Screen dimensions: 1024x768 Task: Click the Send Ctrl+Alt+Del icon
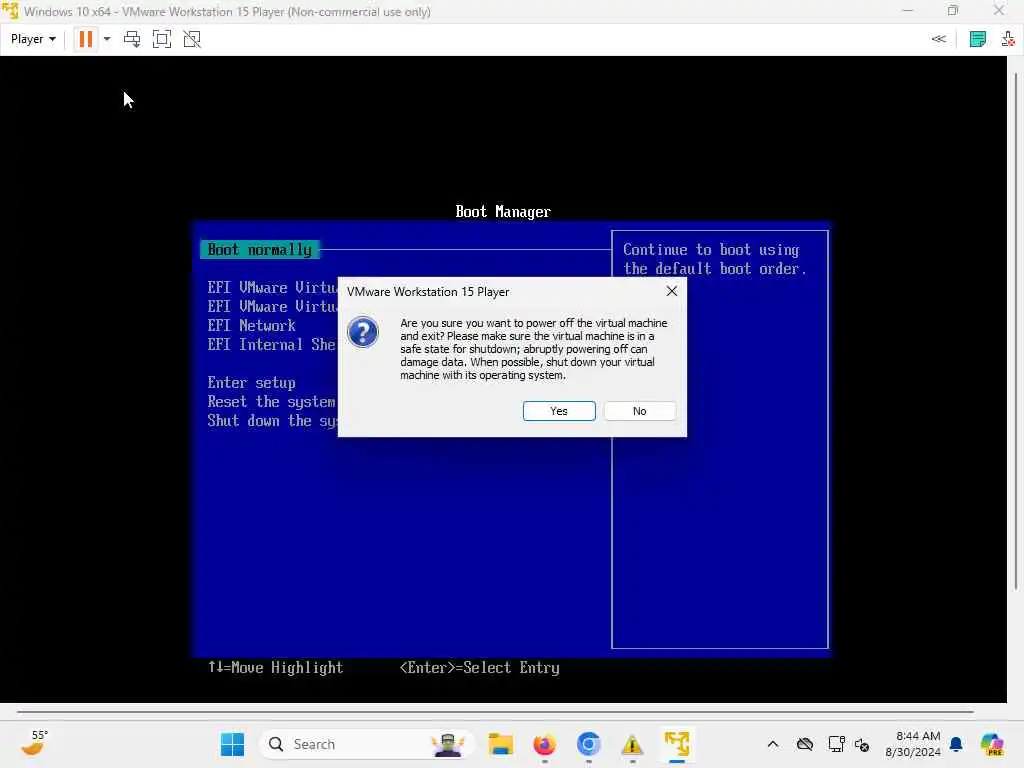point(132,39)
